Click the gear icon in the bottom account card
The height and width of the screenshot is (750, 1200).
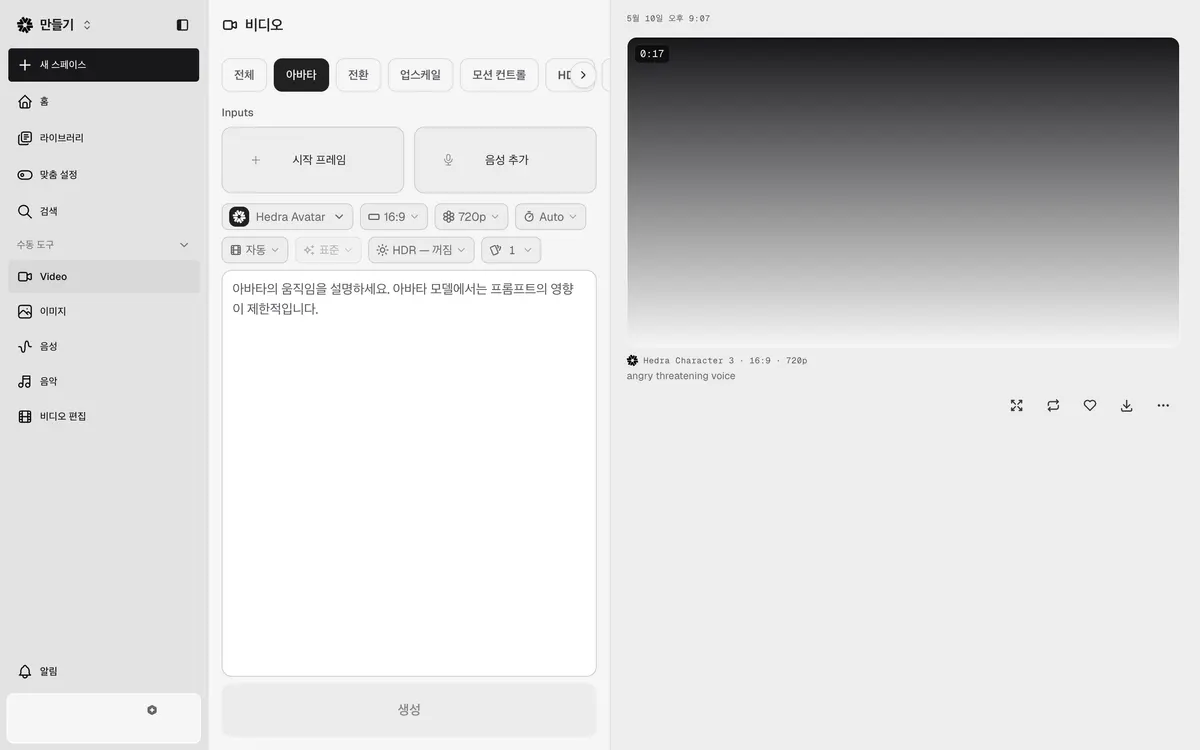coord(152,710)
